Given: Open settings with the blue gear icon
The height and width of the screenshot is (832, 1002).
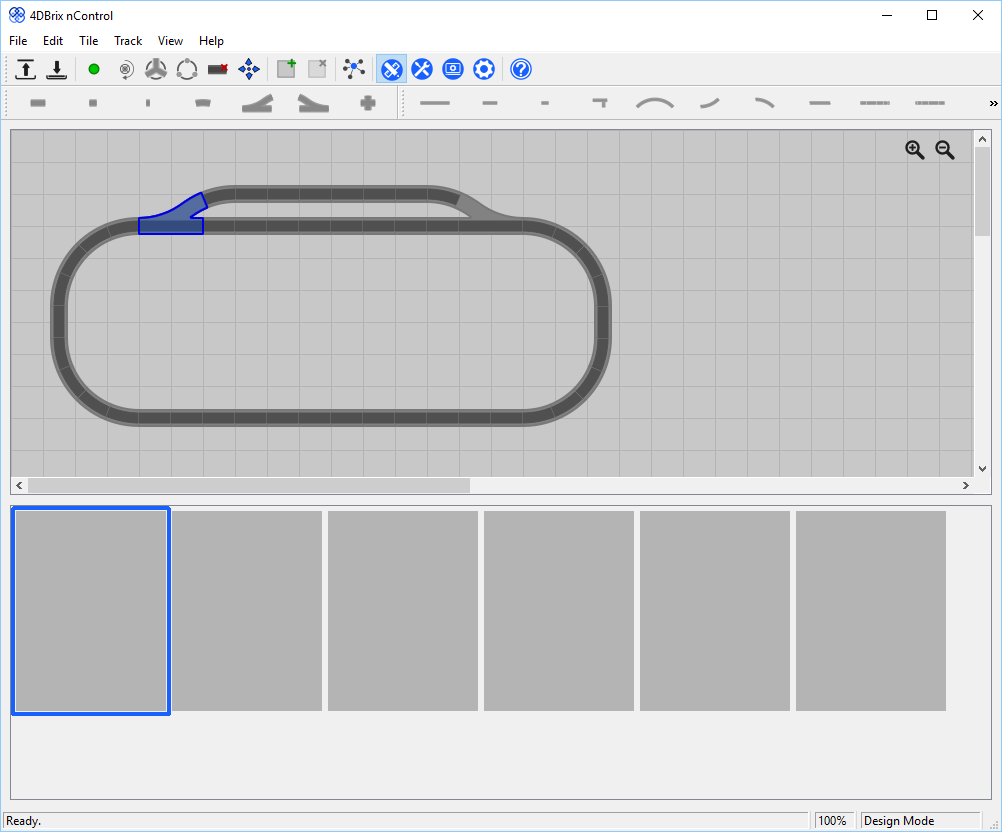Looking at the screenshot, I should (x=484, y=69).
